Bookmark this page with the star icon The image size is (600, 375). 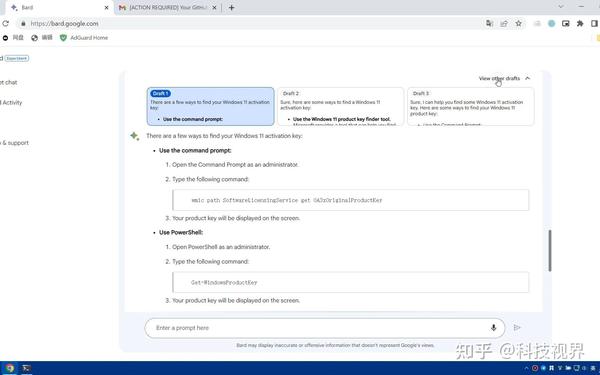coord(518,23)
